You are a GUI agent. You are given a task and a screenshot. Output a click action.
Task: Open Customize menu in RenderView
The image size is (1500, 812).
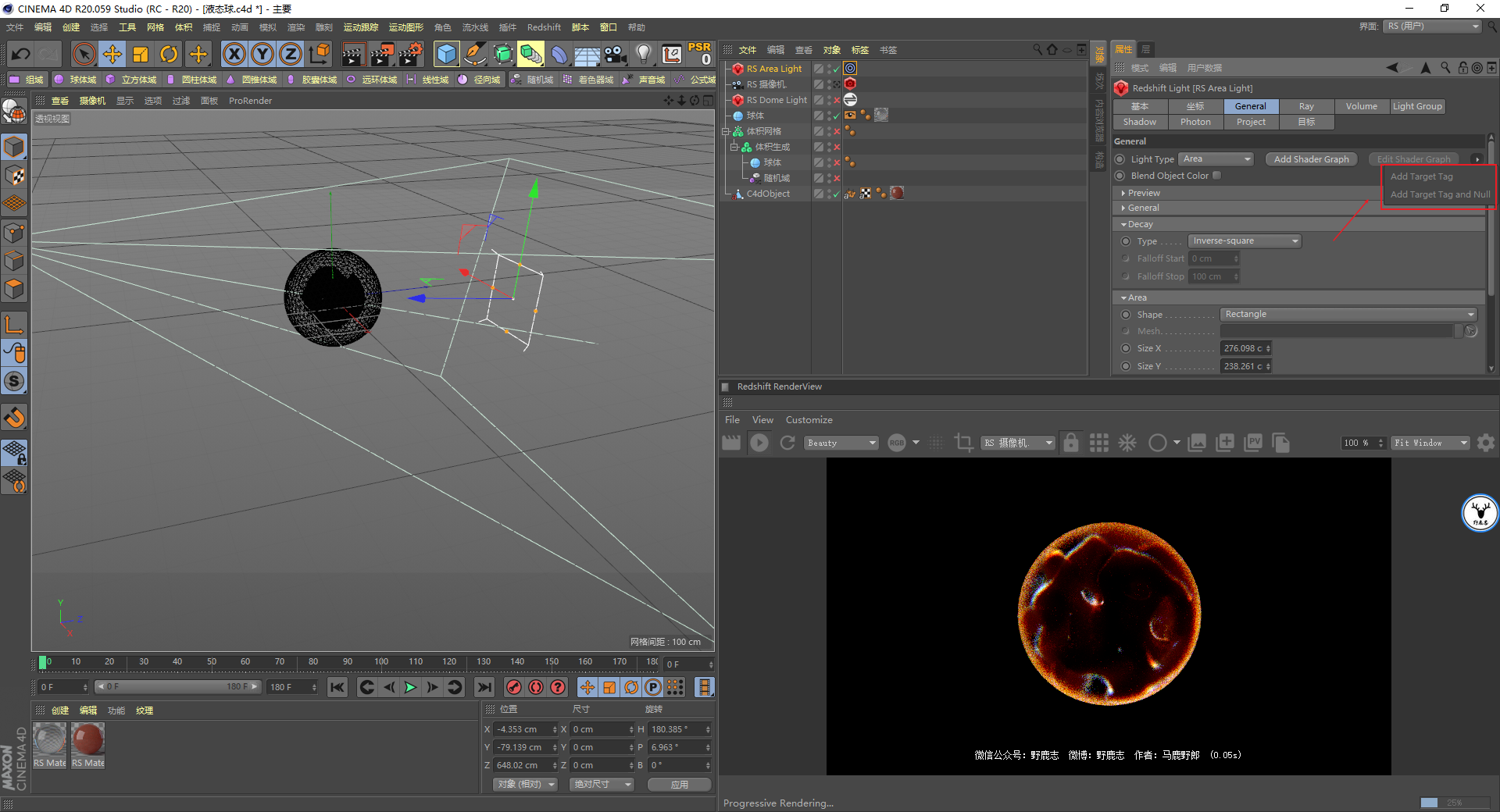809,420
